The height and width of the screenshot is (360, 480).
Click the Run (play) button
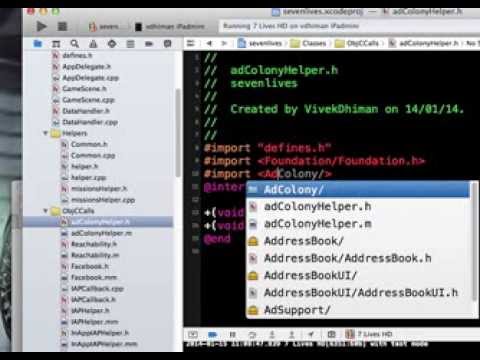pos(41,26)
